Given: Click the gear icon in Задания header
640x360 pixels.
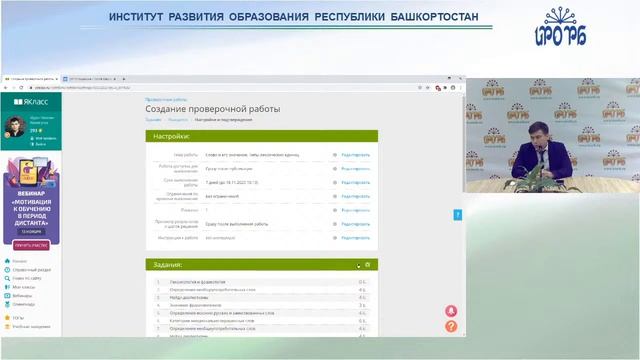Looking at the screenshot, I should [x=367, y=264].
